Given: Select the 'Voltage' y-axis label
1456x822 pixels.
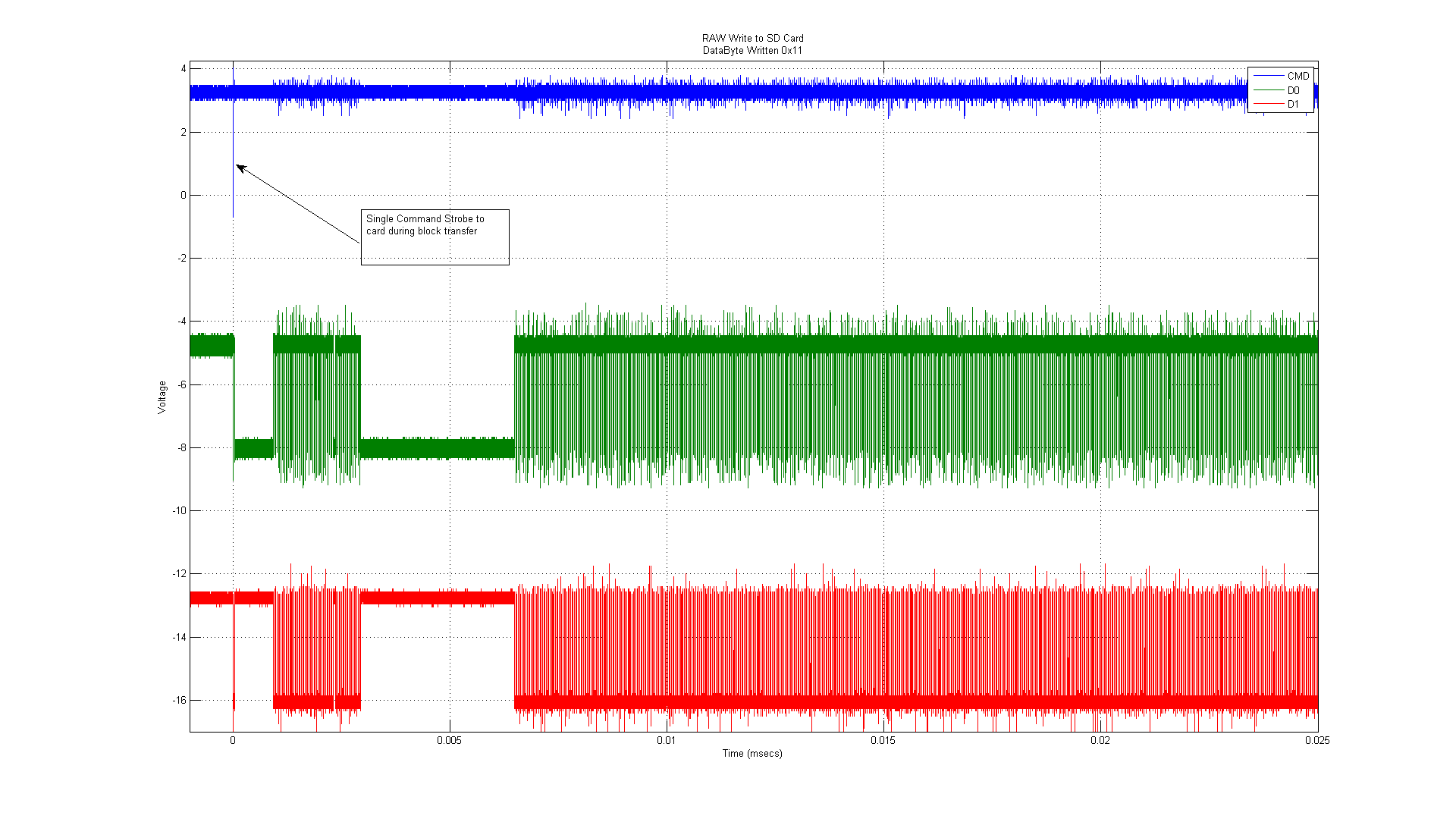Looking at the screenshot, I should (x=162, y=397).
